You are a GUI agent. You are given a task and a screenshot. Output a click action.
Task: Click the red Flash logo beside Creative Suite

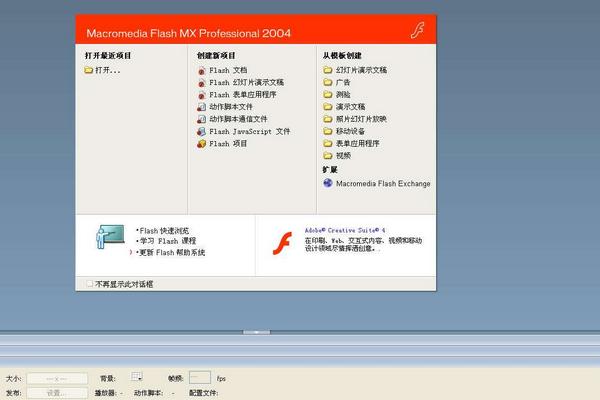282,243
